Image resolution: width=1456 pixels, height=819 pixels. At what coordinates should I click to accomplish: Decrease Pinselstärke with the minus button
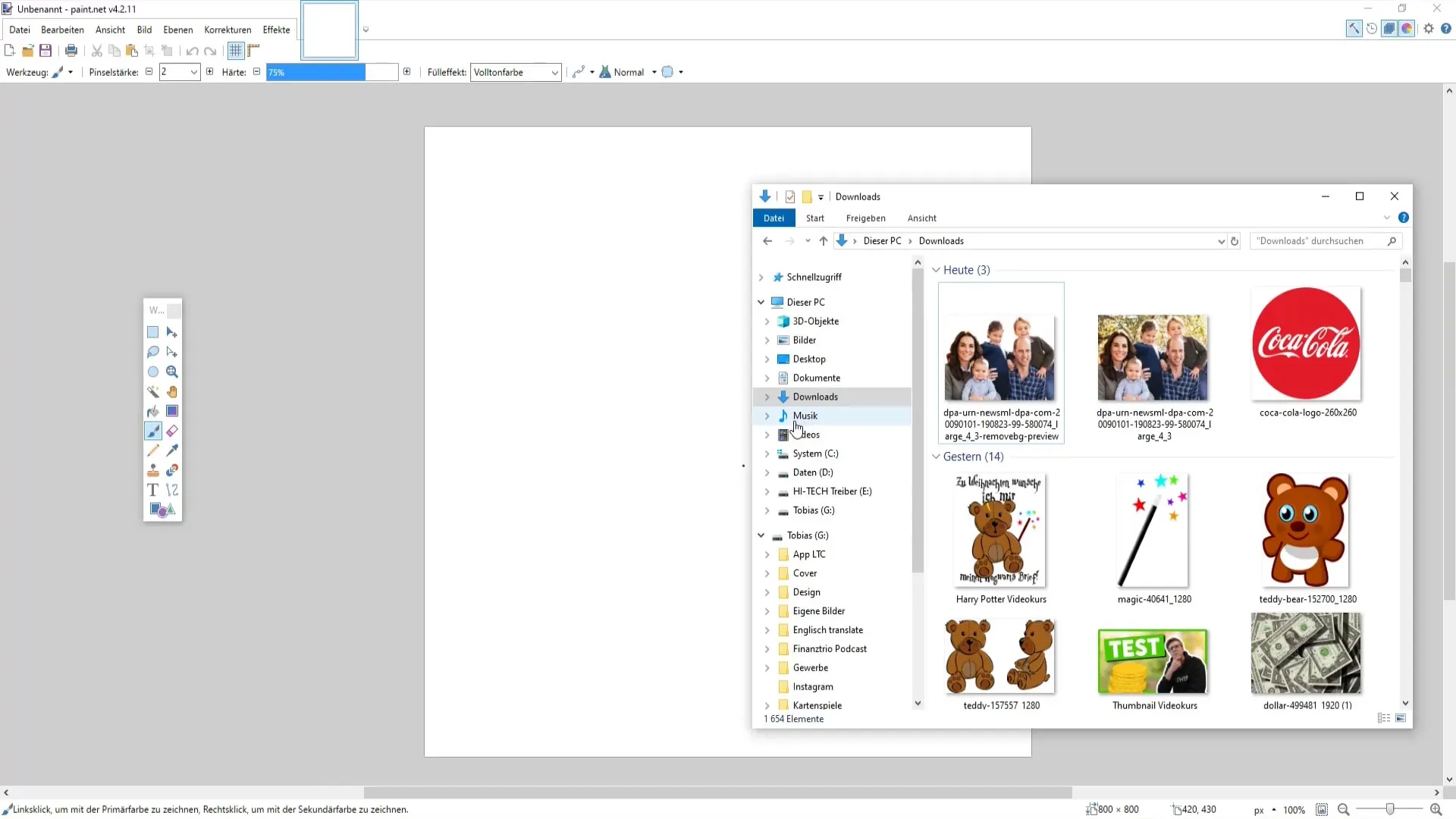pyautogui.click(x=149, y=72)
